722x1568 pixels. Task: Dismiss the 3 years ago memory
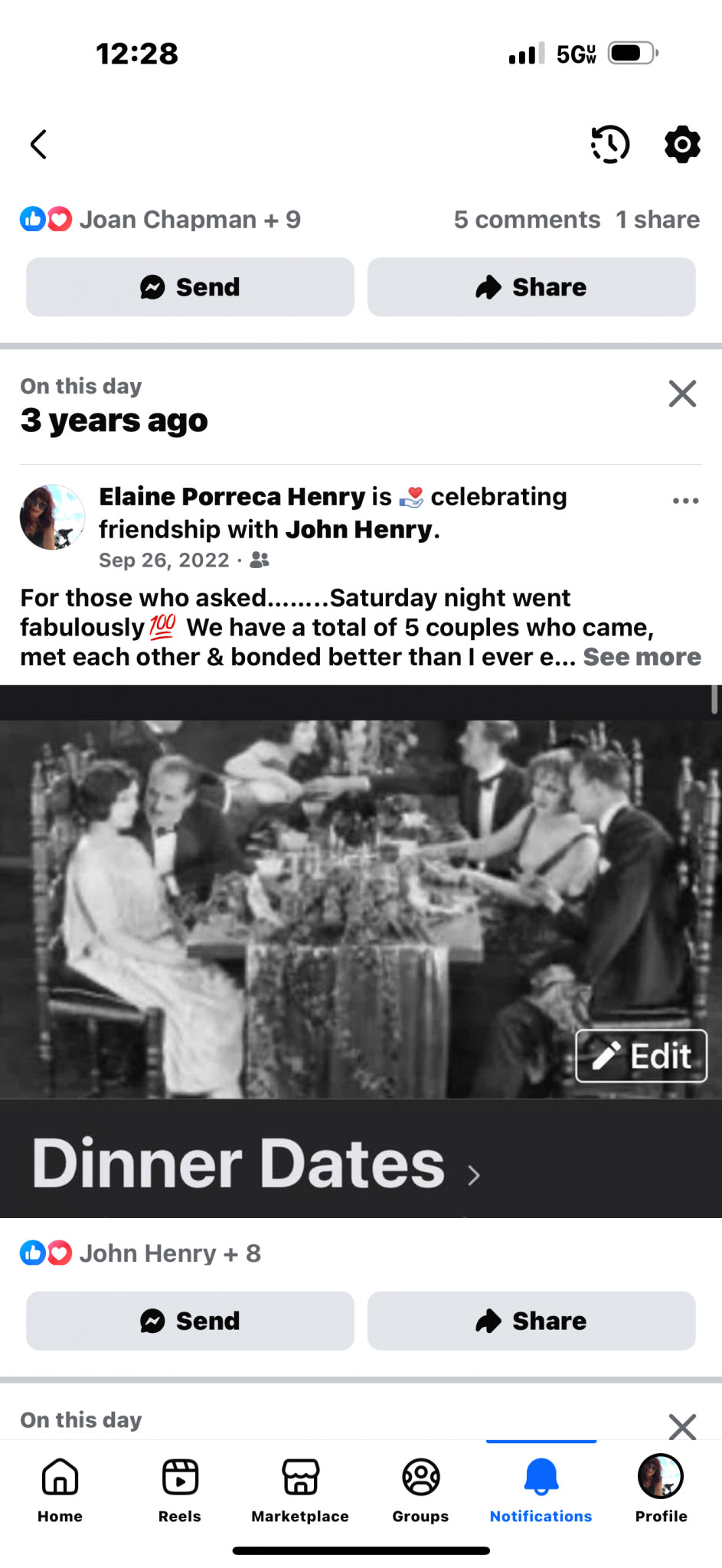click(x=682, y=394)
